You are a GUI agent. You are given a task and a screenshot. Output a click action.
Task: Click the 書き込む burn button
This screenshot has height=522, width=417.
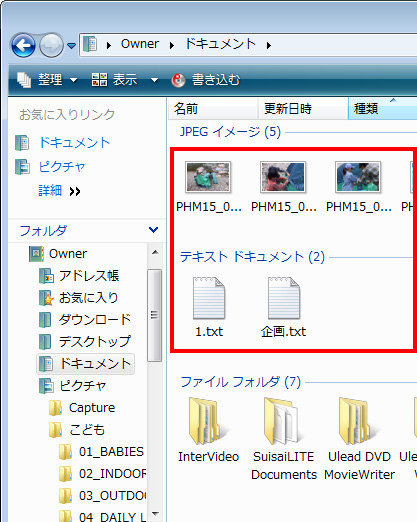click(x=206, y=80)
